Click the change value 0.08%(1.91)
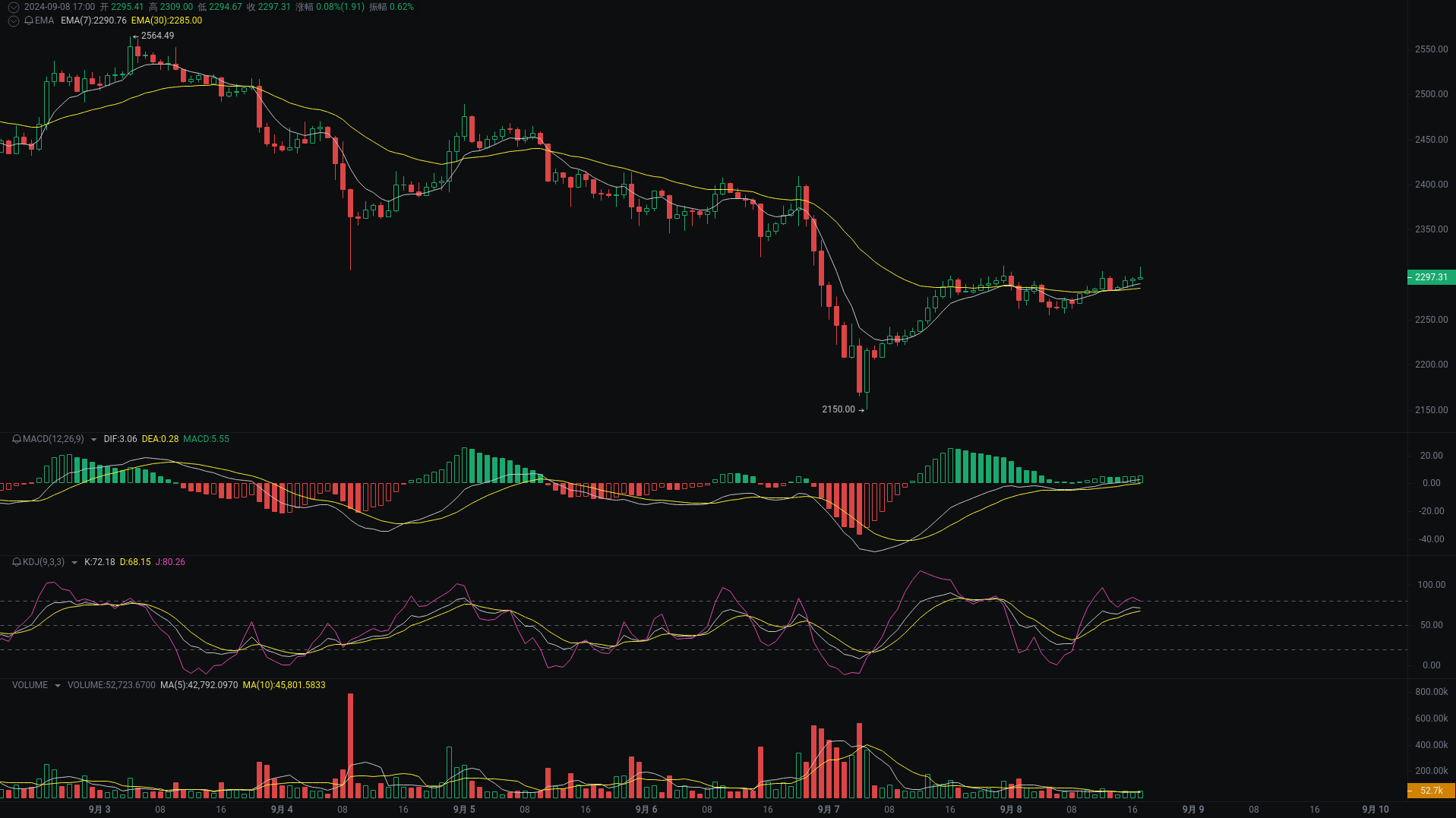This screenshot has height=818, width=1456. (x=340, y=7)
